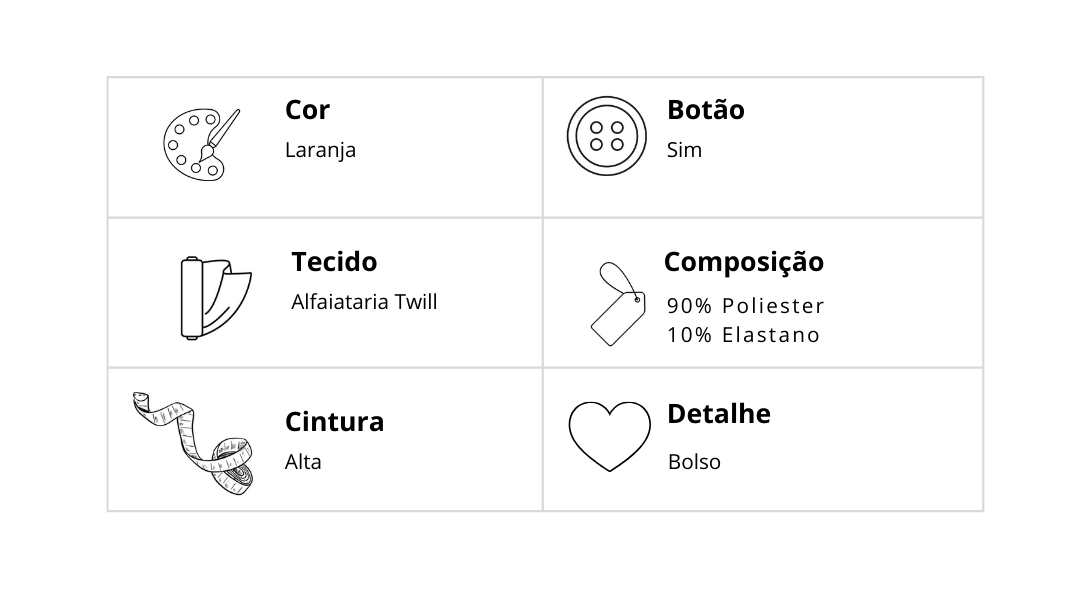Click the Cor heading
This screenshot has height=600, width=1080.
pyautogui.click(x=307, y=110)
